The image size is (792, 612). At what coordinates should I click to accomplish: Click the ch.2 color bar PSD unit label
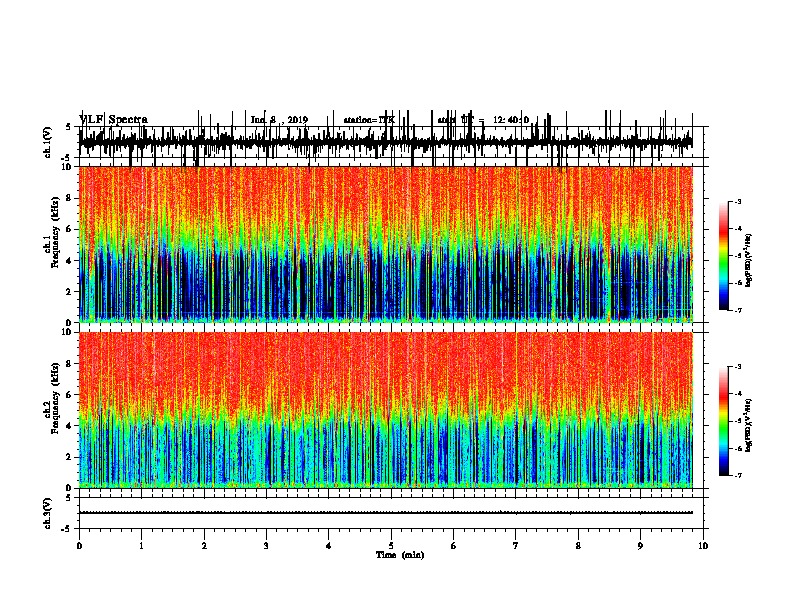749,425
